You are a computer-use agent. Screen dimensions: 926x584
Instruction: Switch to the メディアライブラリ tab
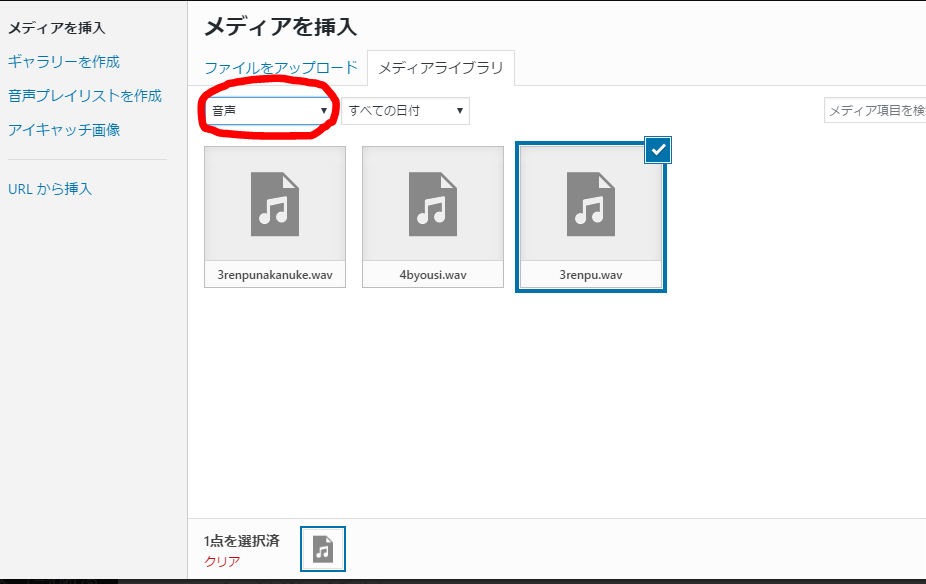440,68
